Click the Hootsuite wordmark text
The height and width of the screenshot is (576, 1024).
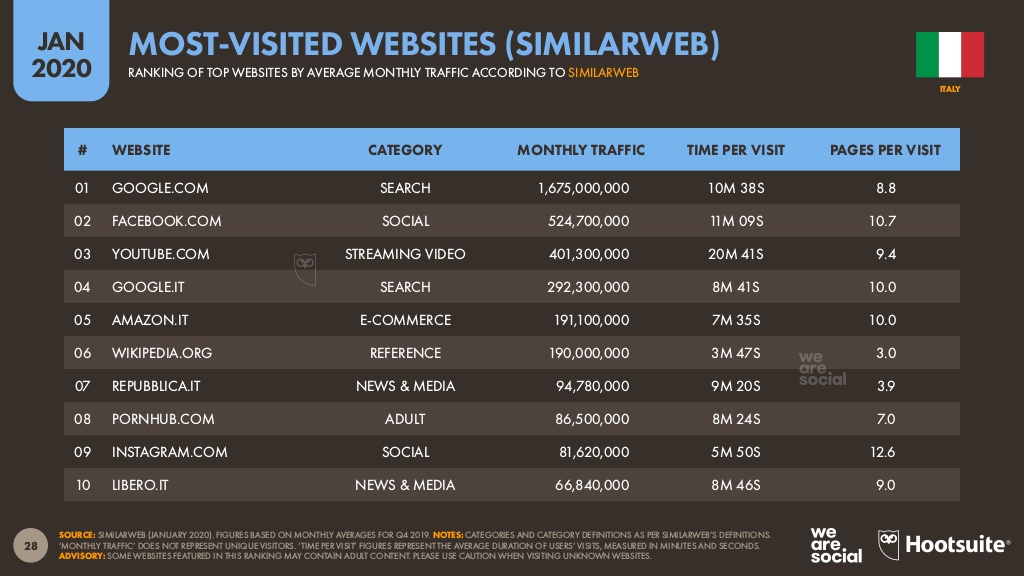pos(957,545)
